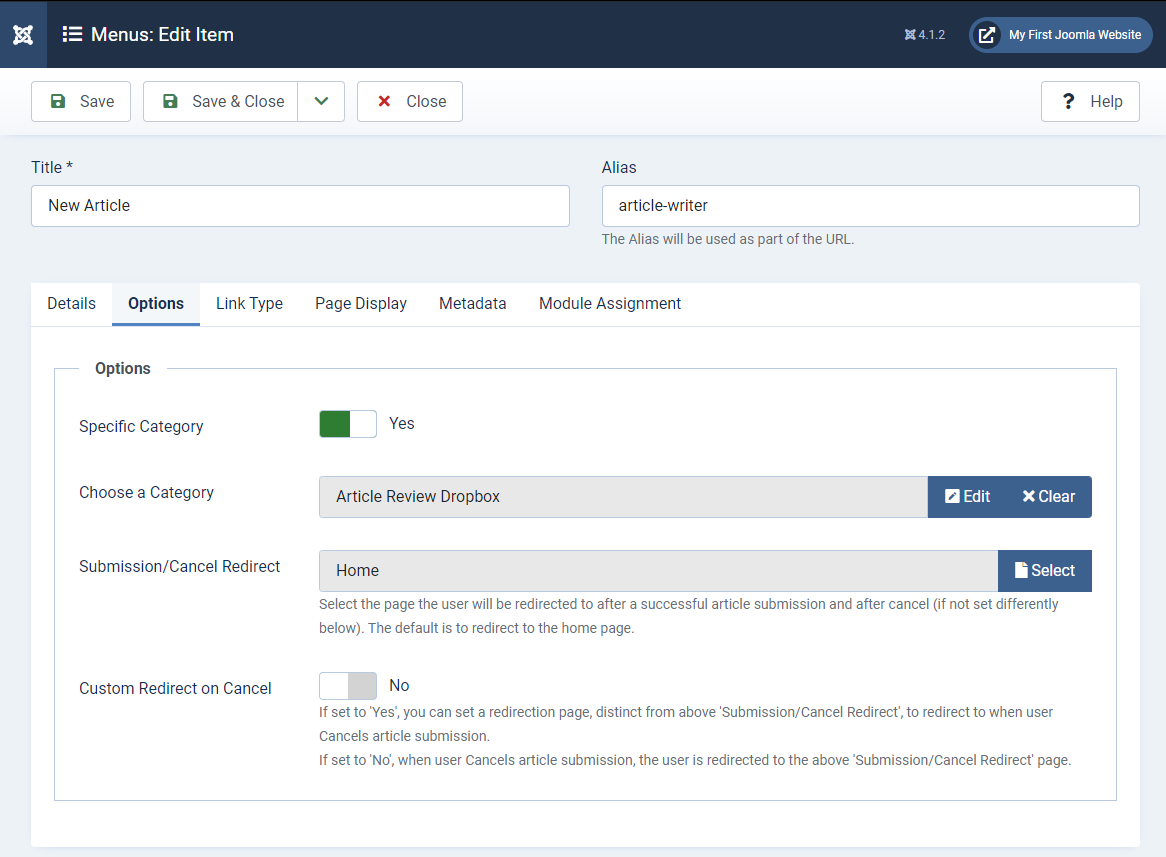Open the Metadata tab
Screen dimensions: 1166x857
pyautogui.click(x=473, y=304)
